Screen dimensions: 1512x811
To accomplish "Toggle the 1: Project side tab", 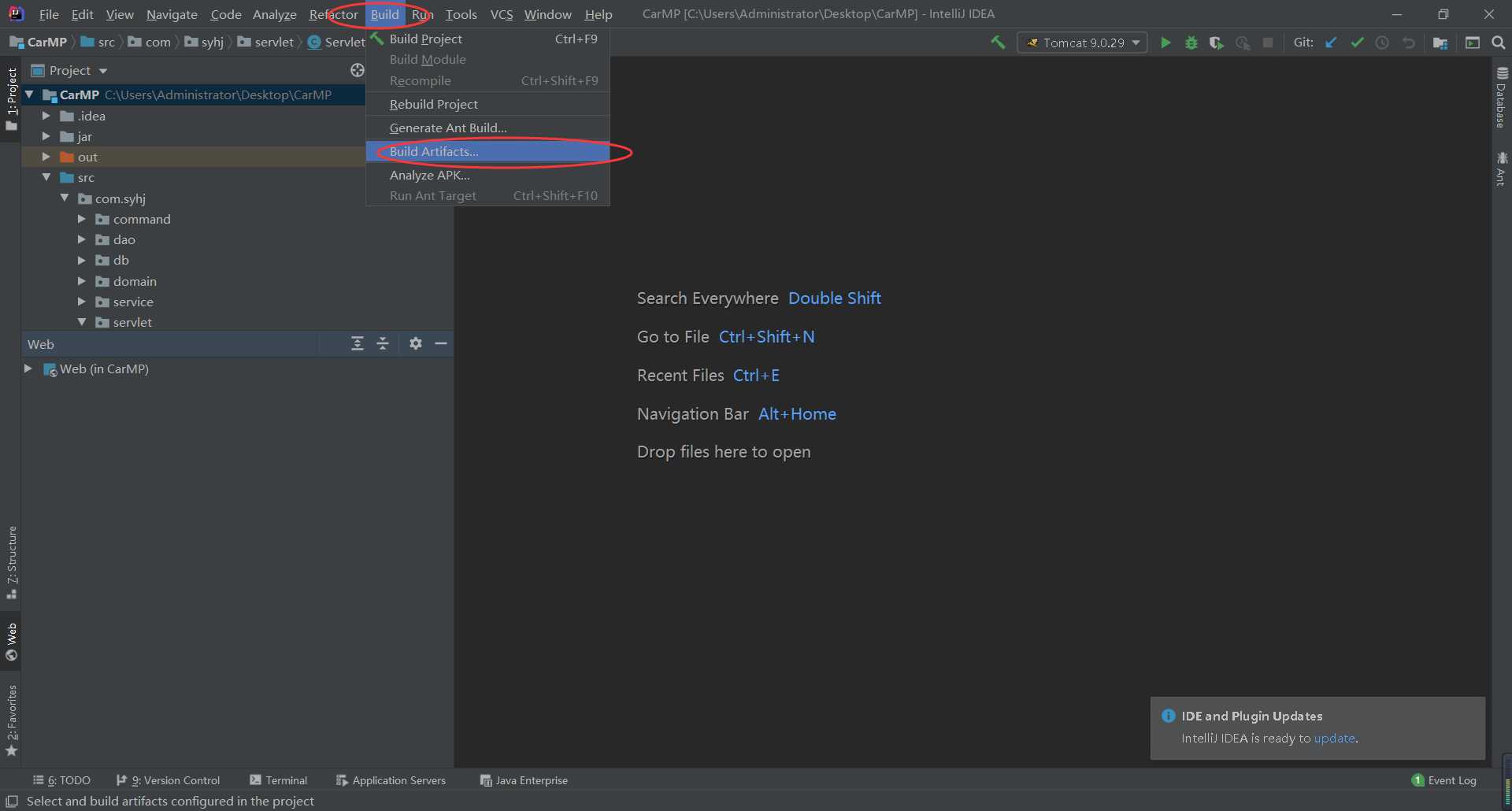I will 11,99.
